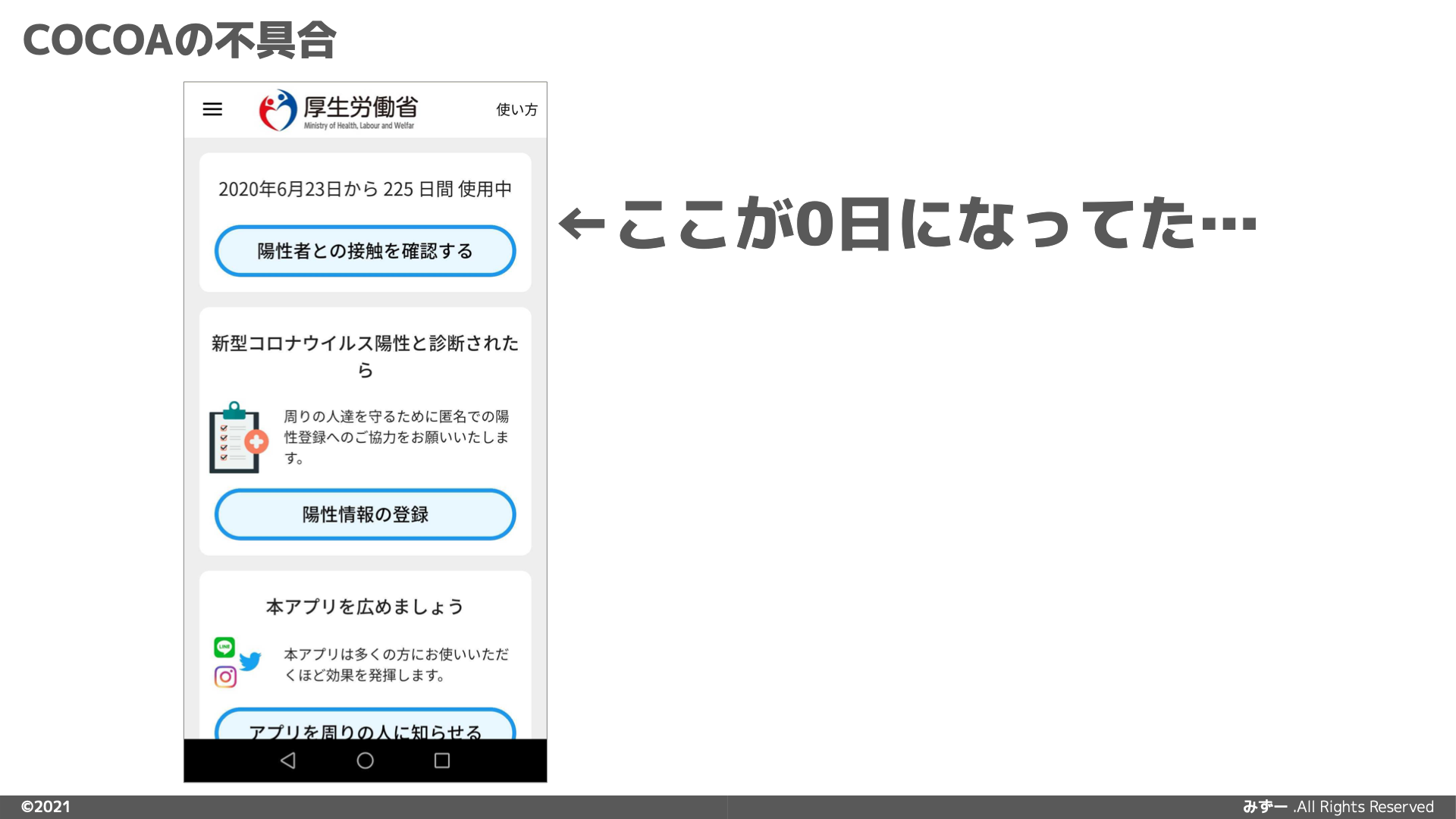
Task: Select heading 新型コロナウイルス陽性と診断されたら
Action: pyautogui.click(x=365, y=356)
